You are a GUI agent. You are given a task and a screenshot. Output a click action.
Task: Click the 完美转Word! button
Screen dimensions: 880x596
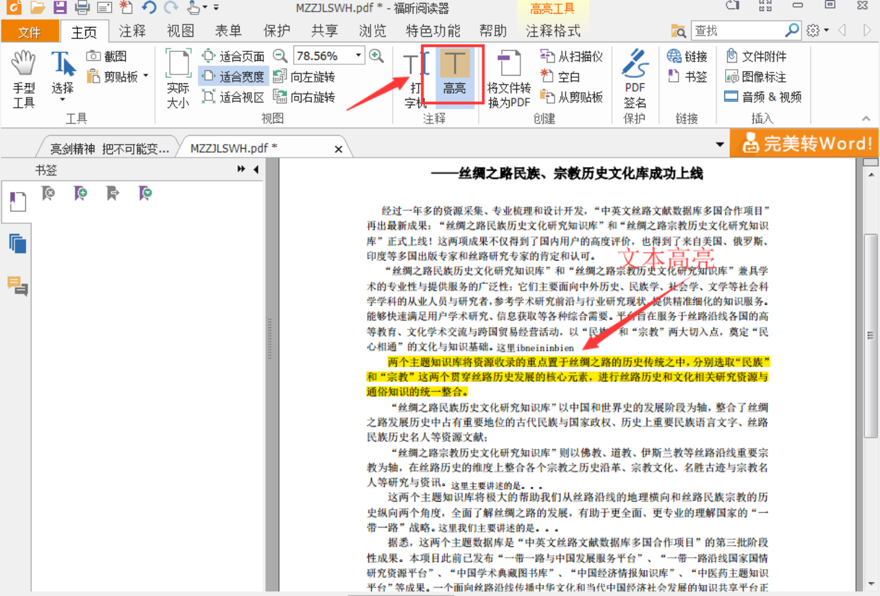[812, 143]
